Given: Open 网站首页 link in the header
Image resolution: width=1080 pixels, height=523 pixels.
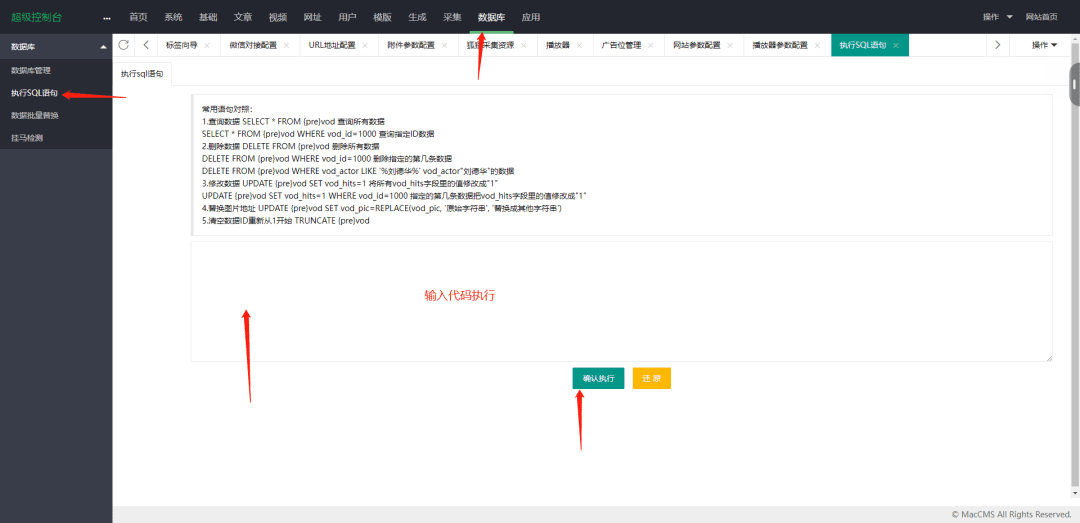Looking at the screenshot, I should point(1041,17).
